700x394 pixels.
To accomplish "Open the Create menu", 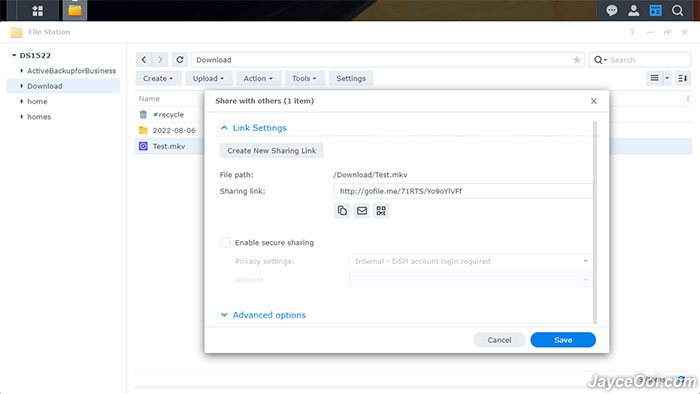I will tap(158, 78).
